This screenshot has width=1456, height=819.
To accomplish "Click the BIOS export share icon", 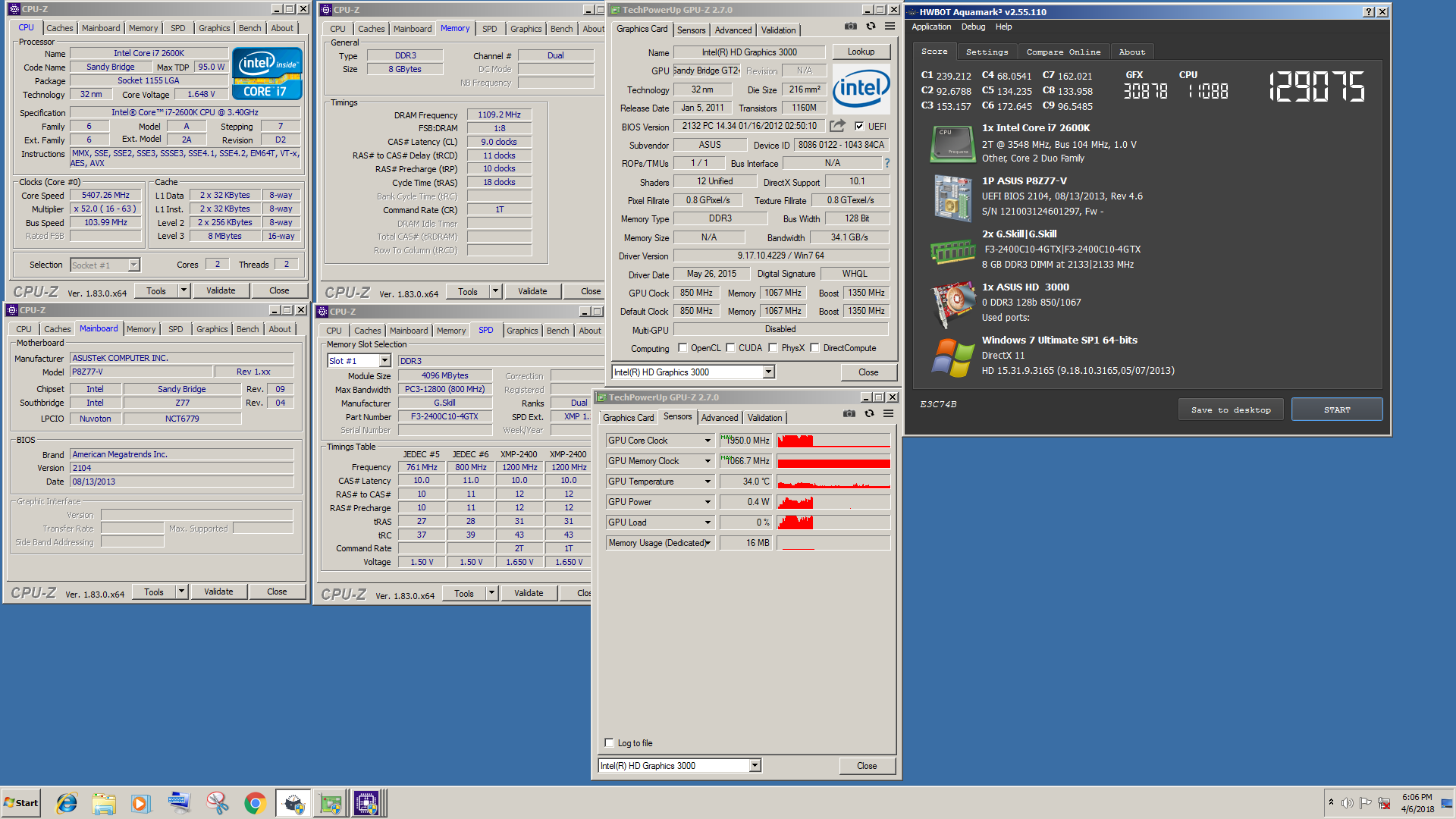I will click(837, 126).
